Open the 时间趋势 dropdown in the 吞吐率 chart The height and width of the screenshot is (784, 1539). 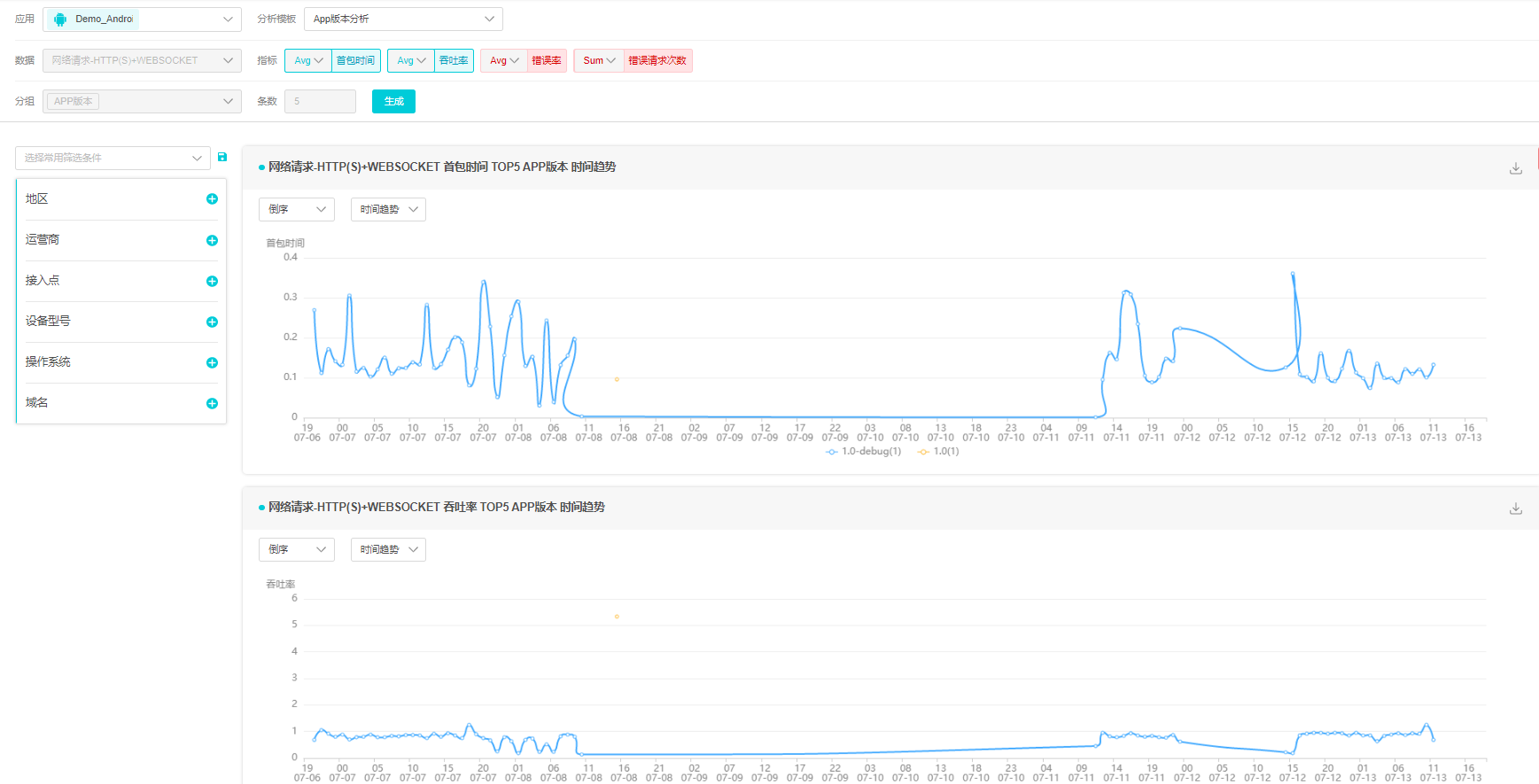pyautogui.click(x=388, y=549)
